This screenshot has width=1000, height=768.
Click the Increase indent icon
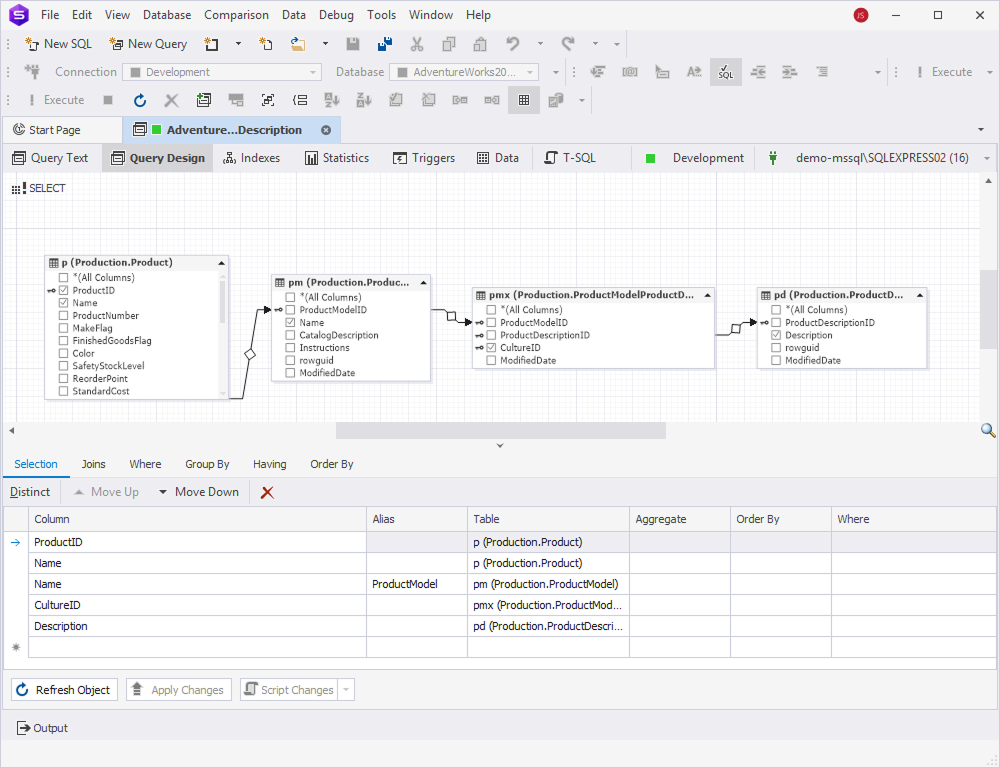click(790, 72)
